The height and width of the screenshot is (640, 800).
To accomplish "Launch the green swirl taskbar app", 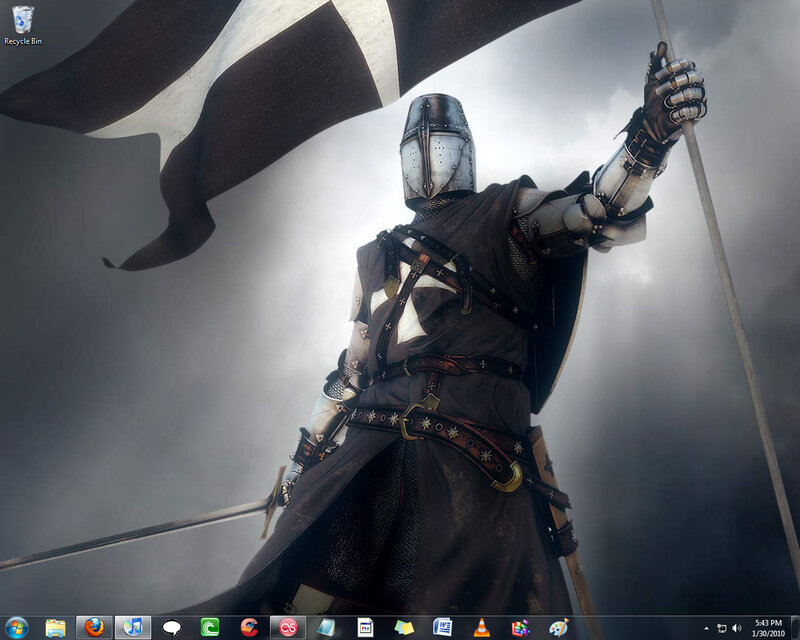I will tap(210, 627).
